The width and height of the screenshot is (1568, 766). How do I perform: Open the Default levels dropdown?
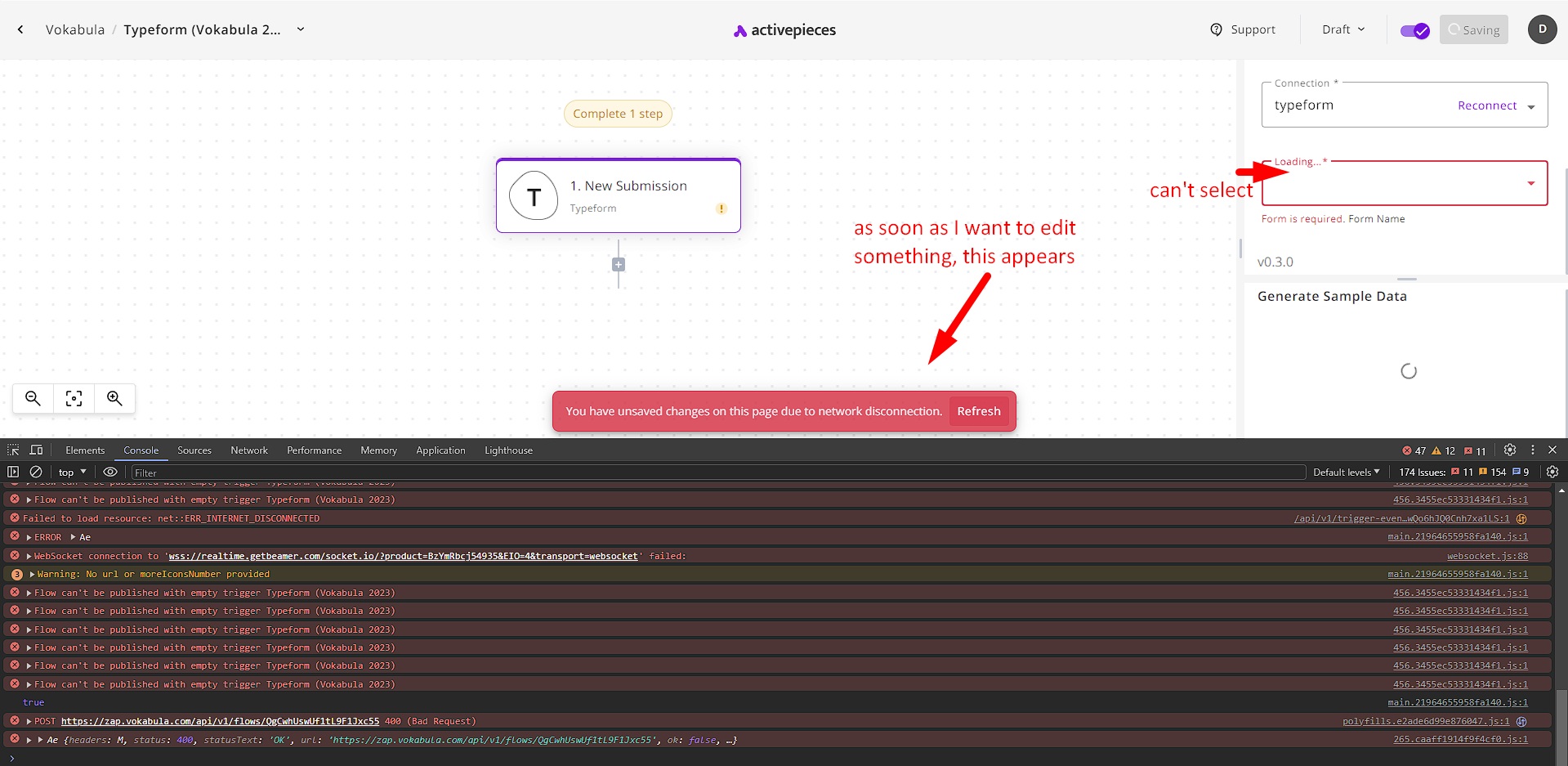[1347, 472]
